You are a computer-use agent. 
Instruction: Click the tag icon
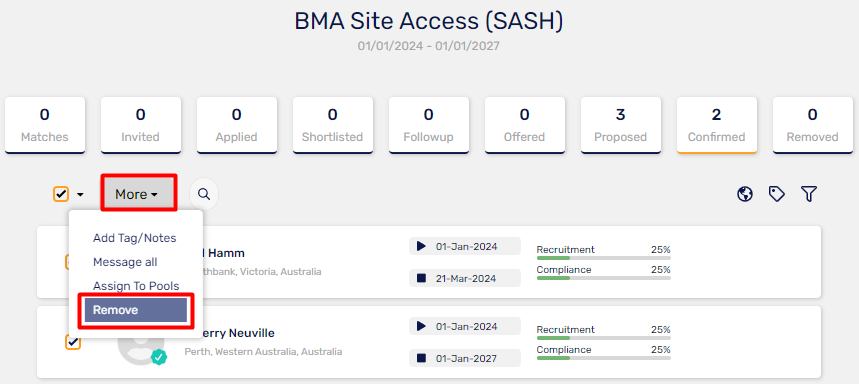point(777,193)
